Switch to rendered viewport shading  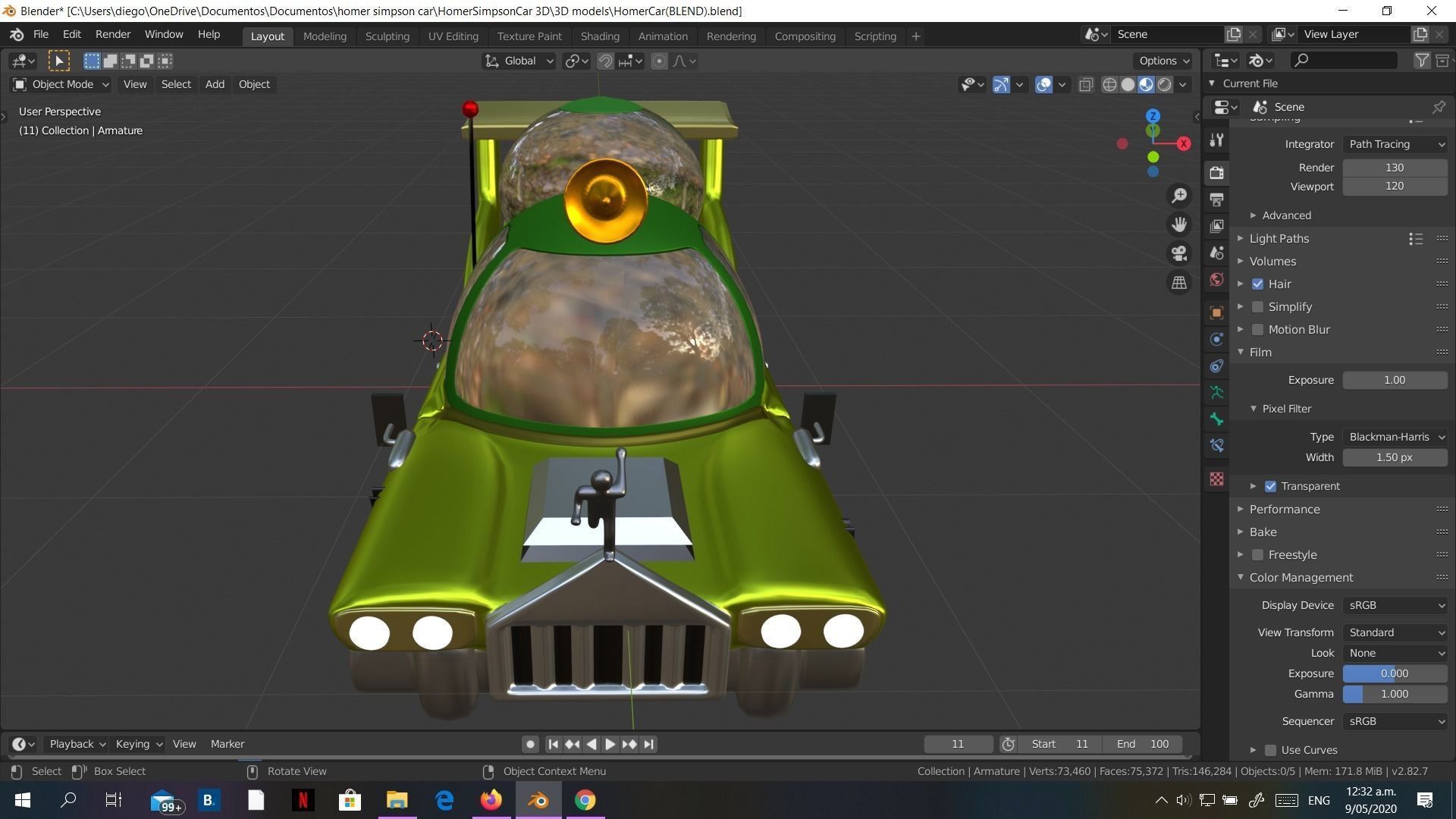click(1164, 84)
